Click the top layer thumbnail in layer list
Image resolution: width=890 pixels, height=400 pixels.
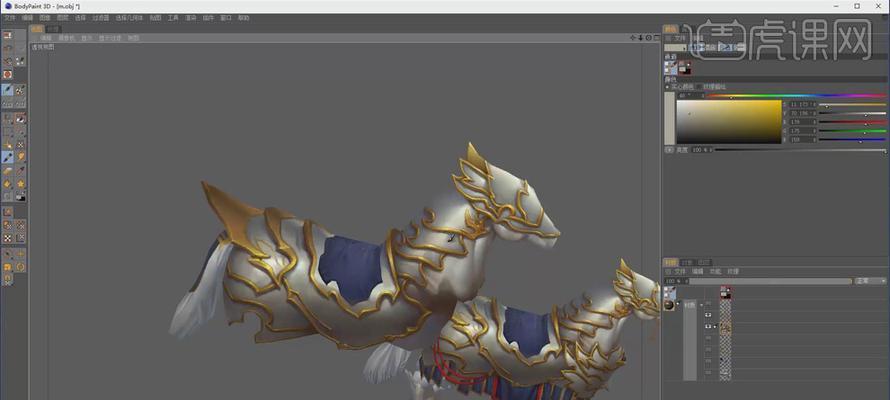click(725, 293)
